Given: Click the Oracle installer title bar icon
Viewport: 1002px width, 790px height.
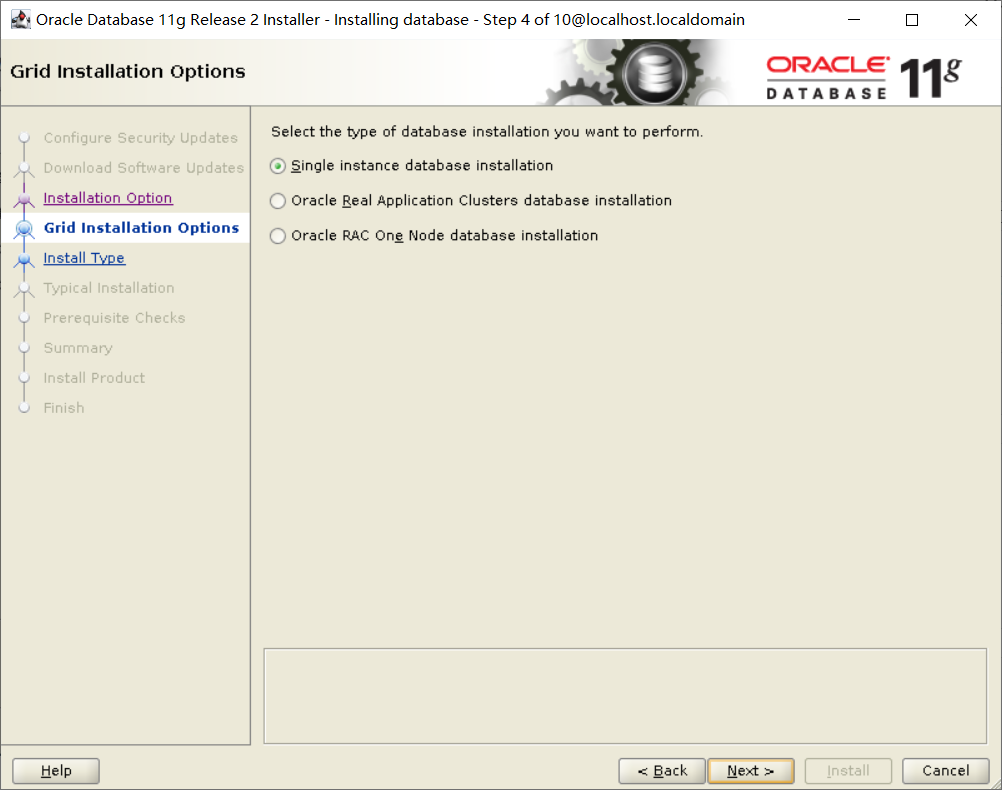Looking at the screenshot, I should tap(20, 20).
